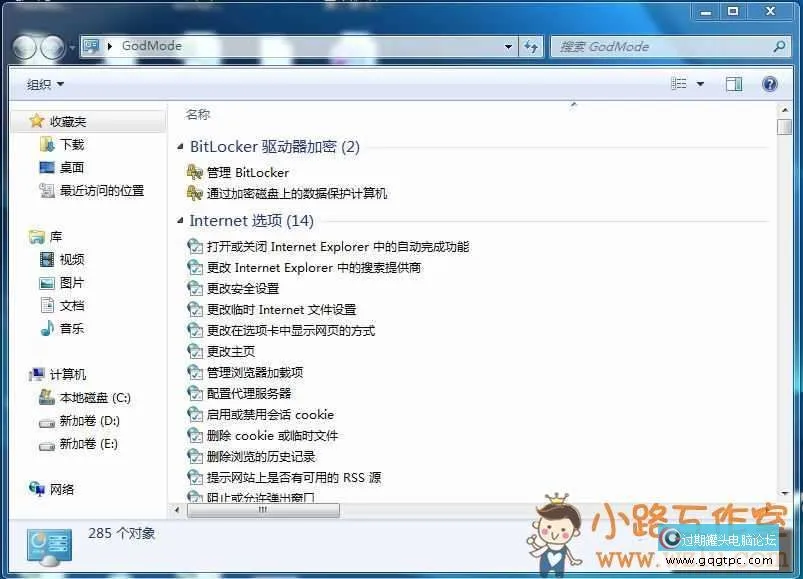Click the back navigation arrow
This screenshot has width=803, height=579.
pos(26,46)
